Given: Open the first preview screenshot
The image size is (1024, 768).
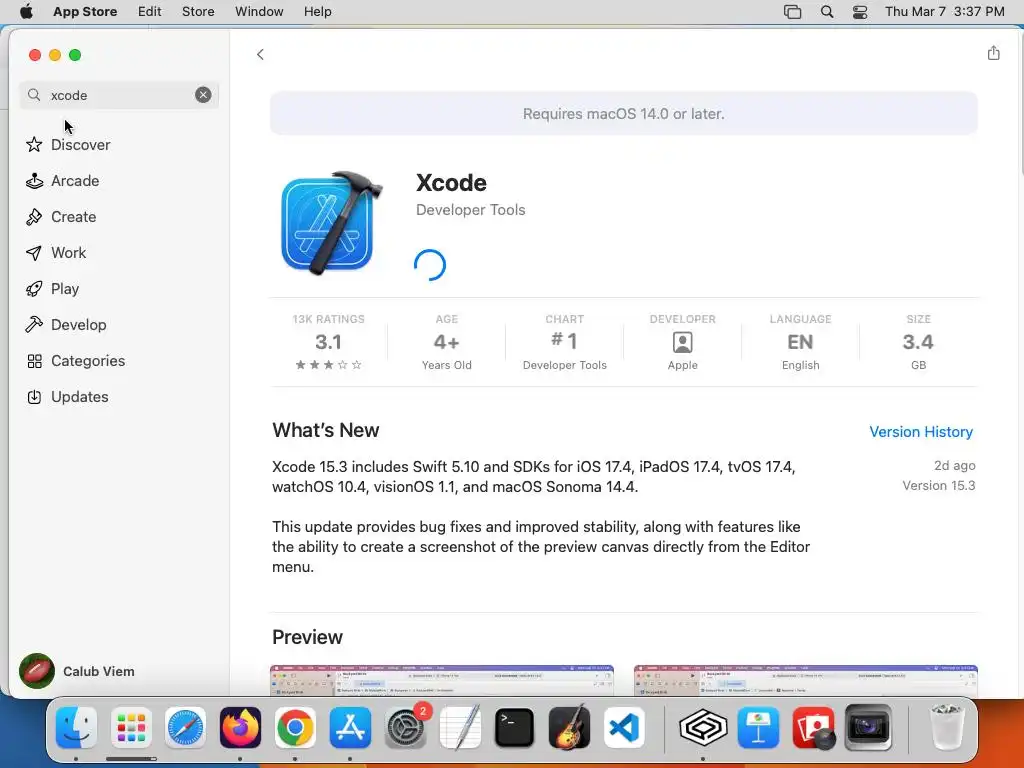Looking at the screenshot, I should (441, 680).
